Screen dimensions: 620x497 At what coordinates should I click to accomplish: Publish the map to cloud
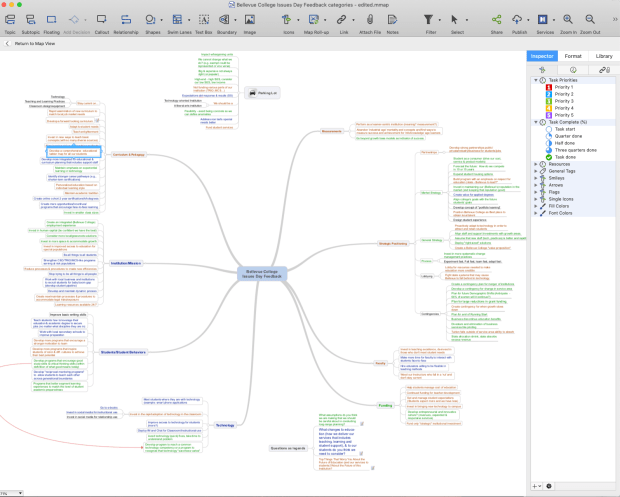point(517,20)
